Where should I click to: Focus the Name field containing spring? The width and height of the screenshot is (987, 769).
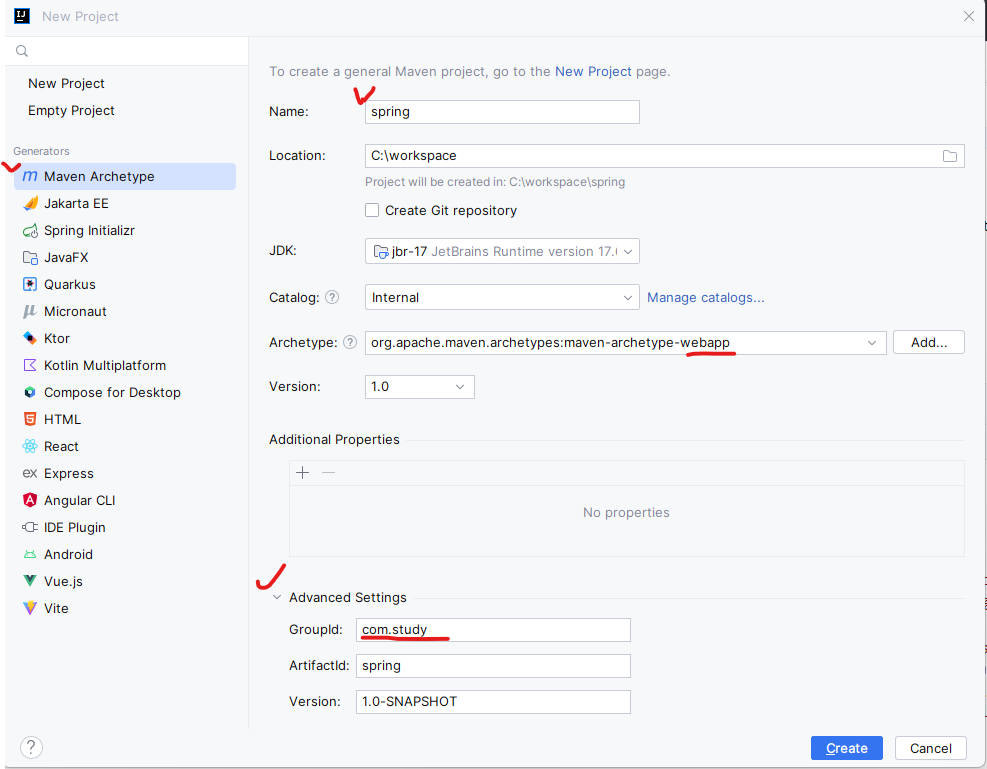(502, 112)
